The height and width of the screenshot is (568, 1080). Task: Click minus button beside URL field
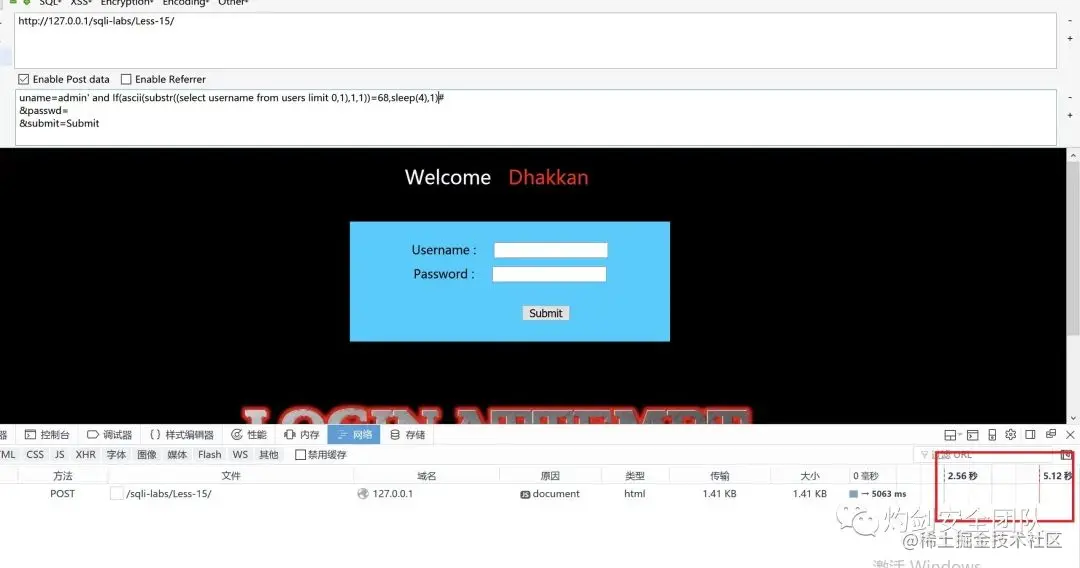click(1070, 21)
